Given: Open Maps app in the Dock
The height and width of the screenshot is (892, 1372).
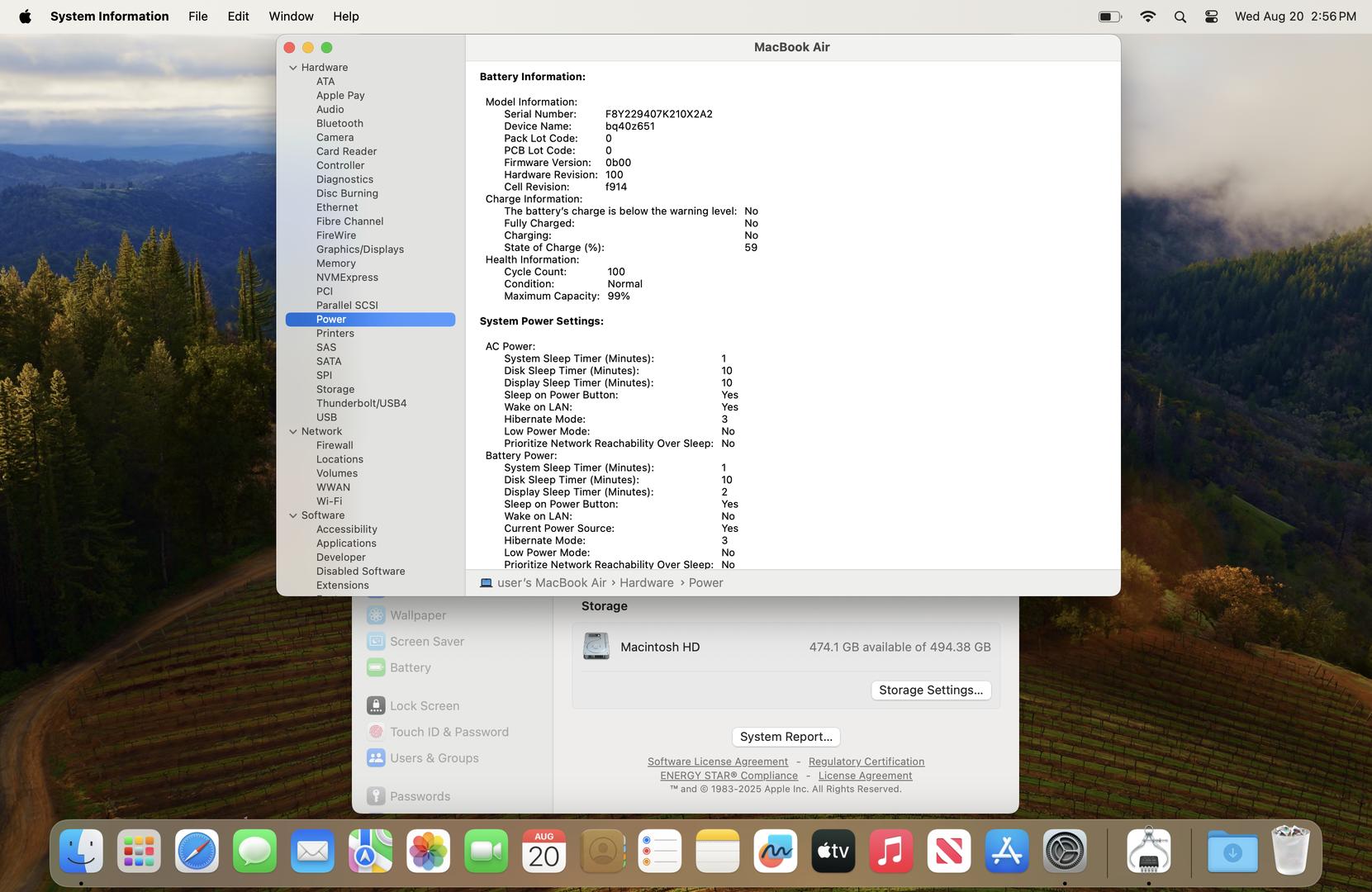Looking at the screenshot, I should (370, 851).
